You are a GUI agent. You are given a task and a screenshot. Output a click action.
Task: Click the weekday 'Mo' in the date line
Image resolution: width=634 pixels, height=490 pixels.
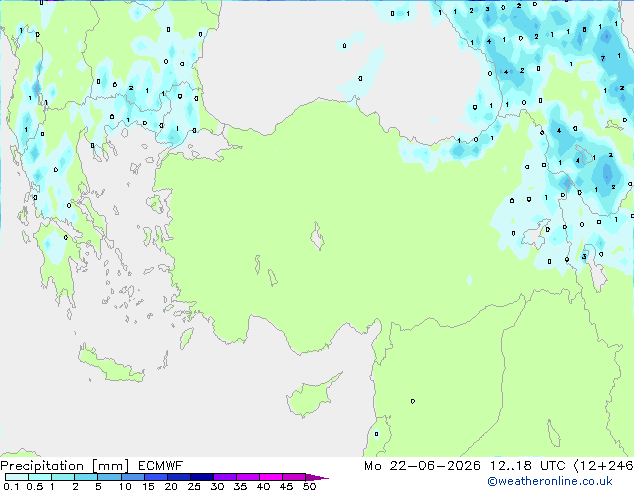click(x=372, y=466)
